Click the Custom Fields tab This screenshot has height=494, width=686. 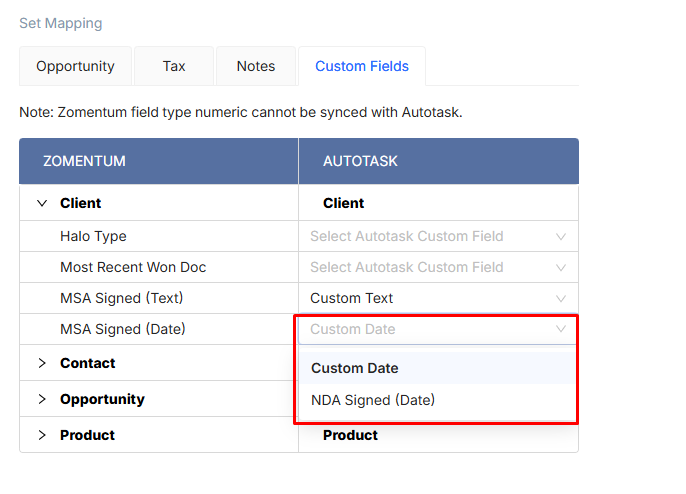pos(362,66)
